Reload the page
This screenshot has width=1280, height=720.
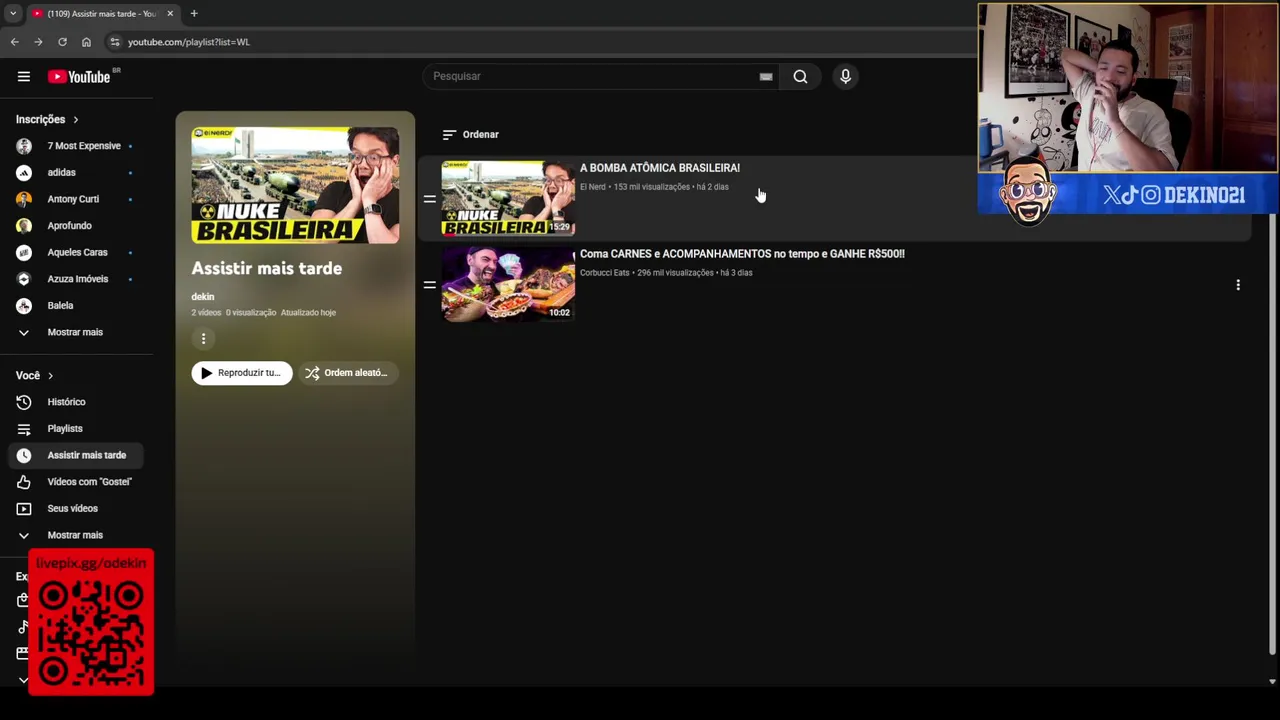click(62, 42)
